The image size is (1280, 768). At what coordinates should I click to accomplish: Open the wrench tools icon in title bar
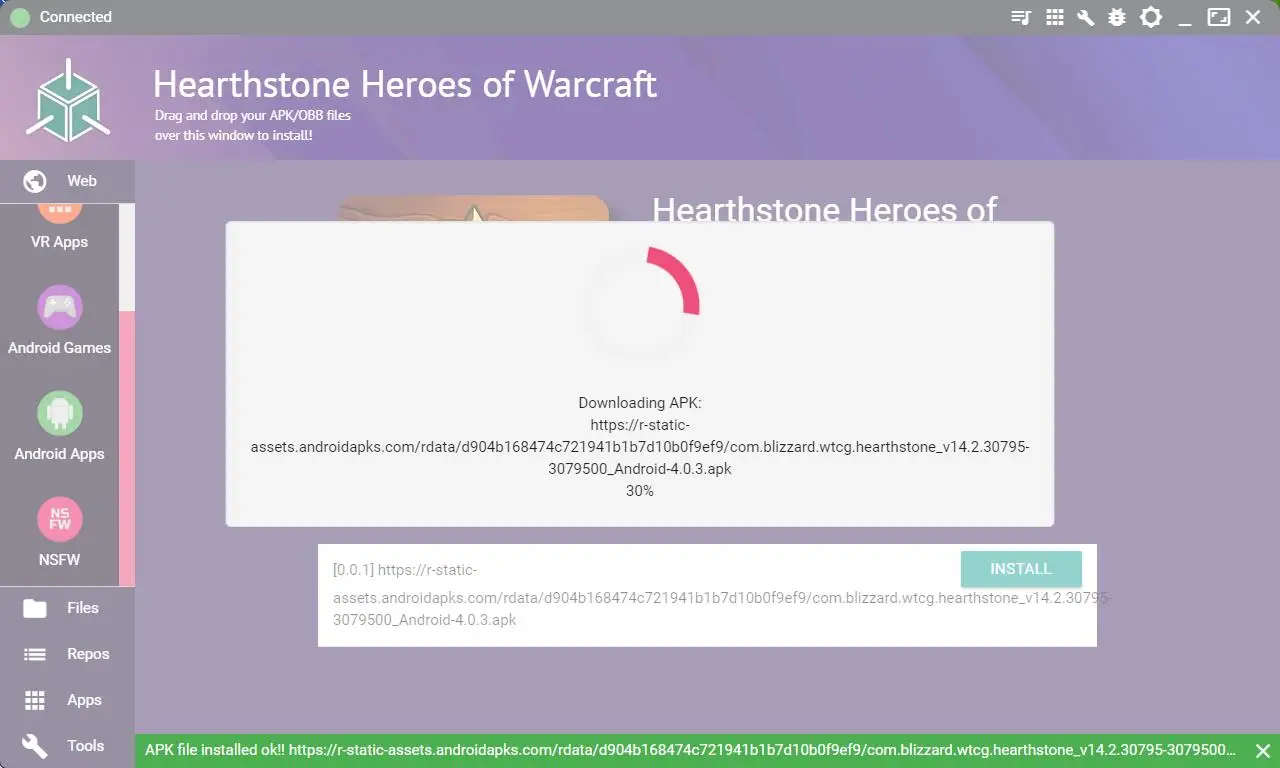click(x=1085, y=17)
